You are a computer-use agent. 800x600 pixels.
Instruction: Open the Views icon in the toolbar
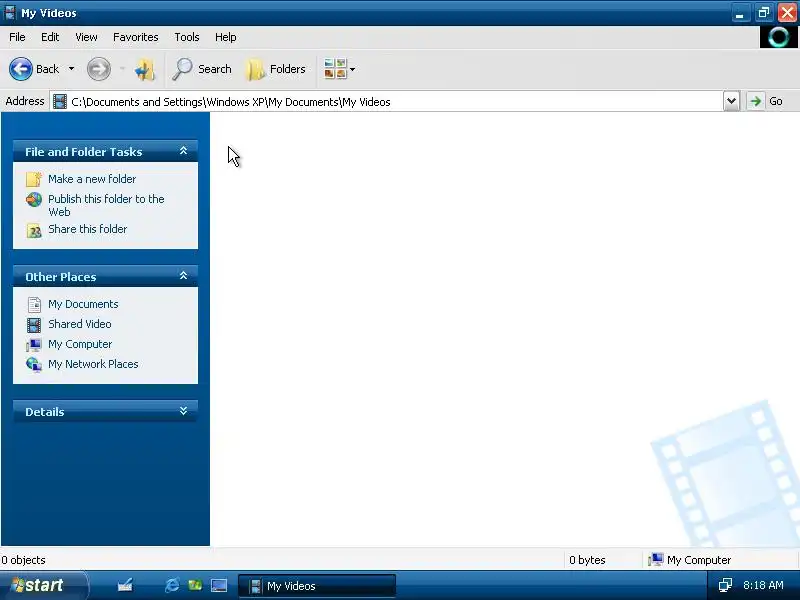click(335, 69)
